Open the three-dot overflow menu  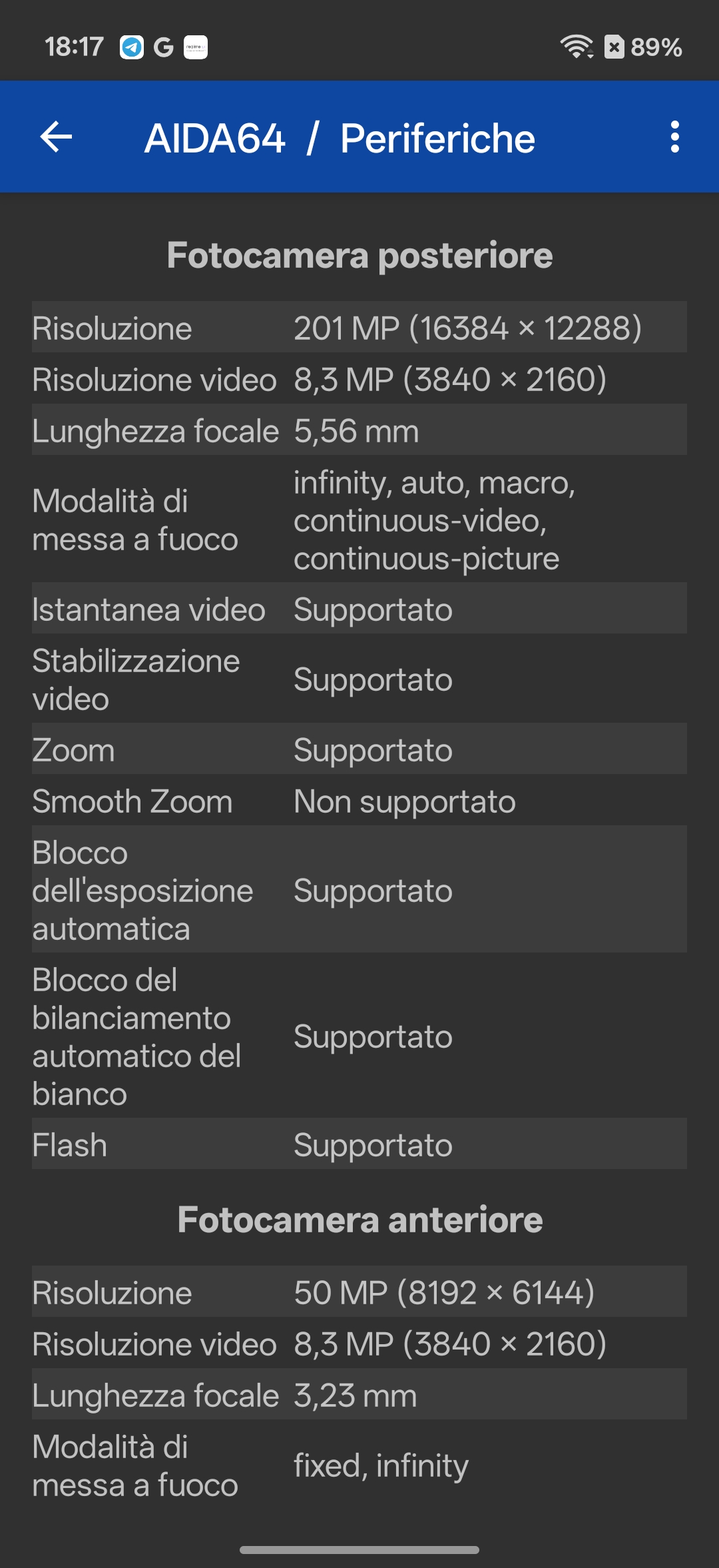pyautogui.click(x=674, y=137)
